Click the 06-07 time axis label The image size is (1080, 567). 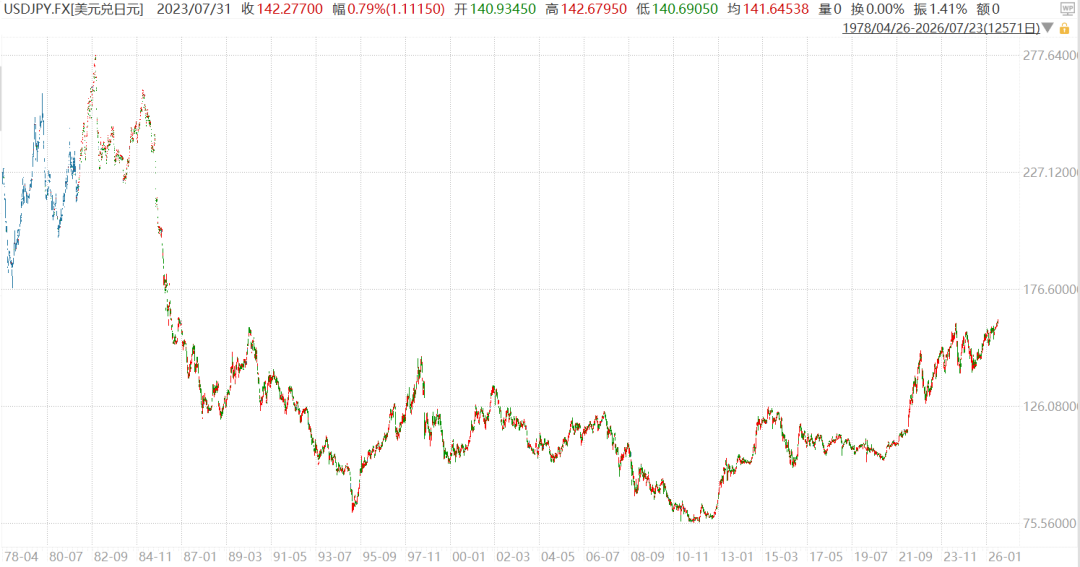coord(603,557)
